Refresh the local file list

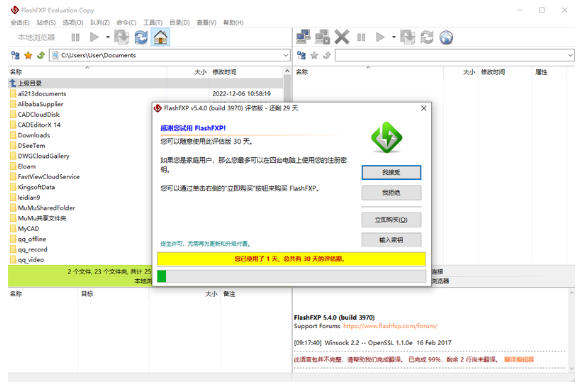pos(141,37)
